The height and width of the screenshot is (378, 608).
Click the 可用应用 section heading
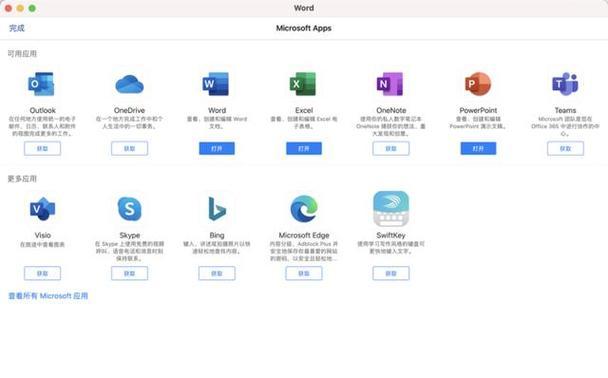click(x=22, y=54)
